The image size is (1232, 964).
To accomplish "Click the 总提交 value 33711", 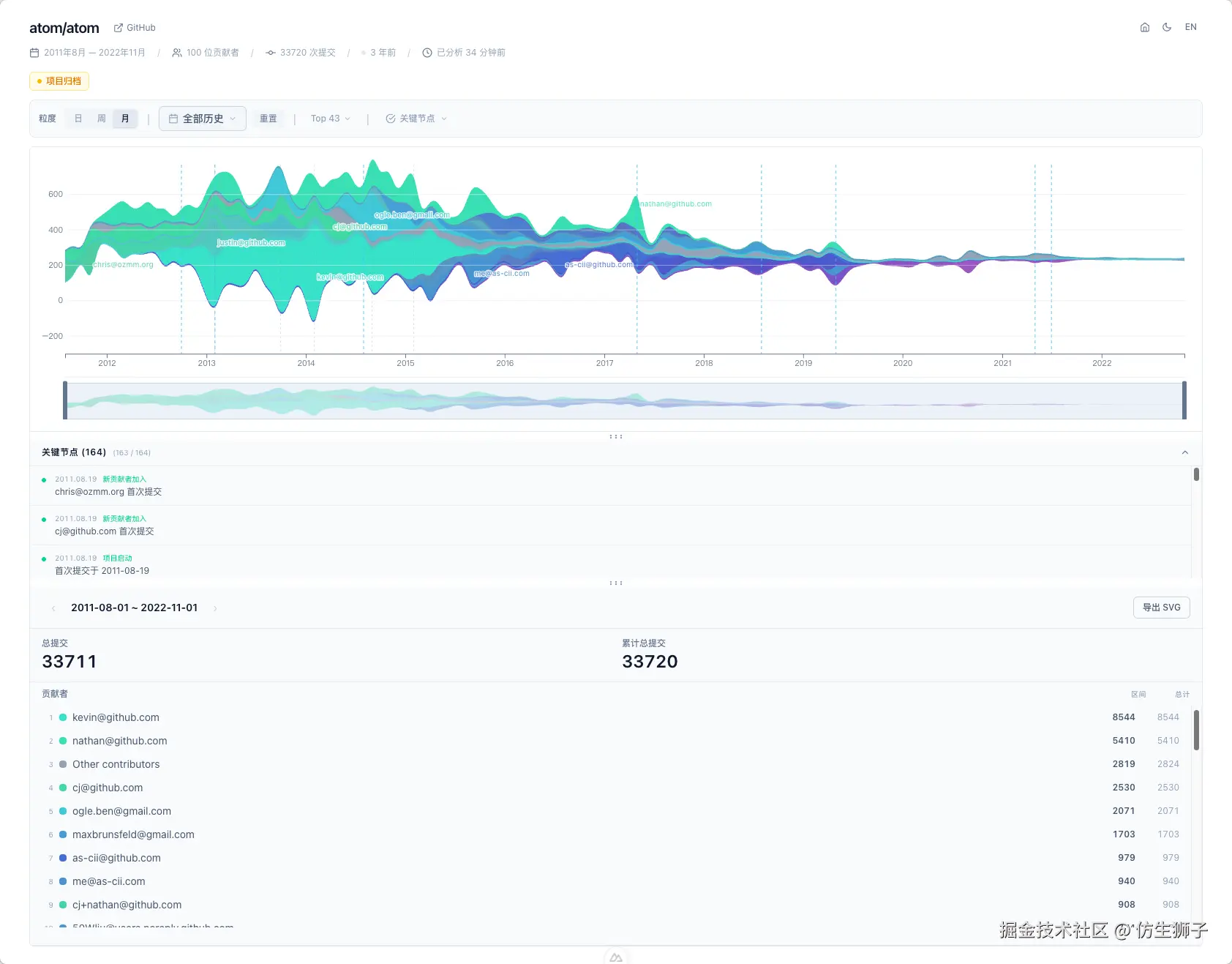I will point(70,662).
